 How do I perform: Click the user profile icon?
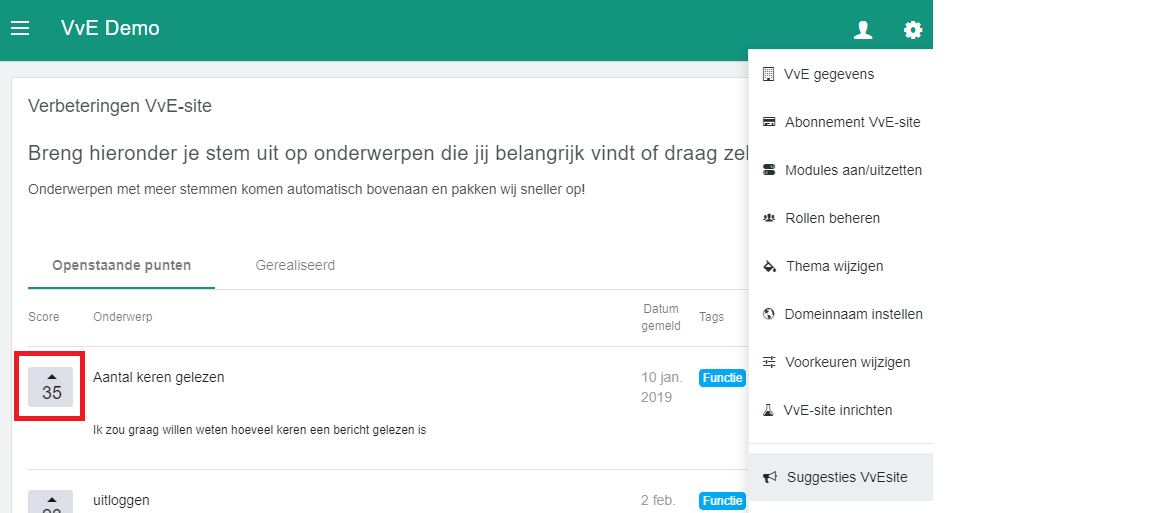point(863,30)
